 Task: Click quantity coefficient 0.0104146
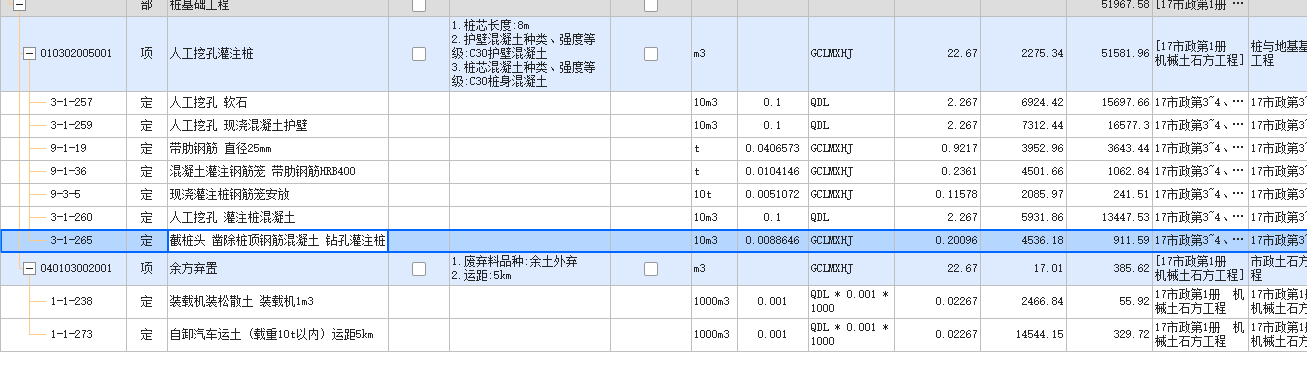(772, 172)
